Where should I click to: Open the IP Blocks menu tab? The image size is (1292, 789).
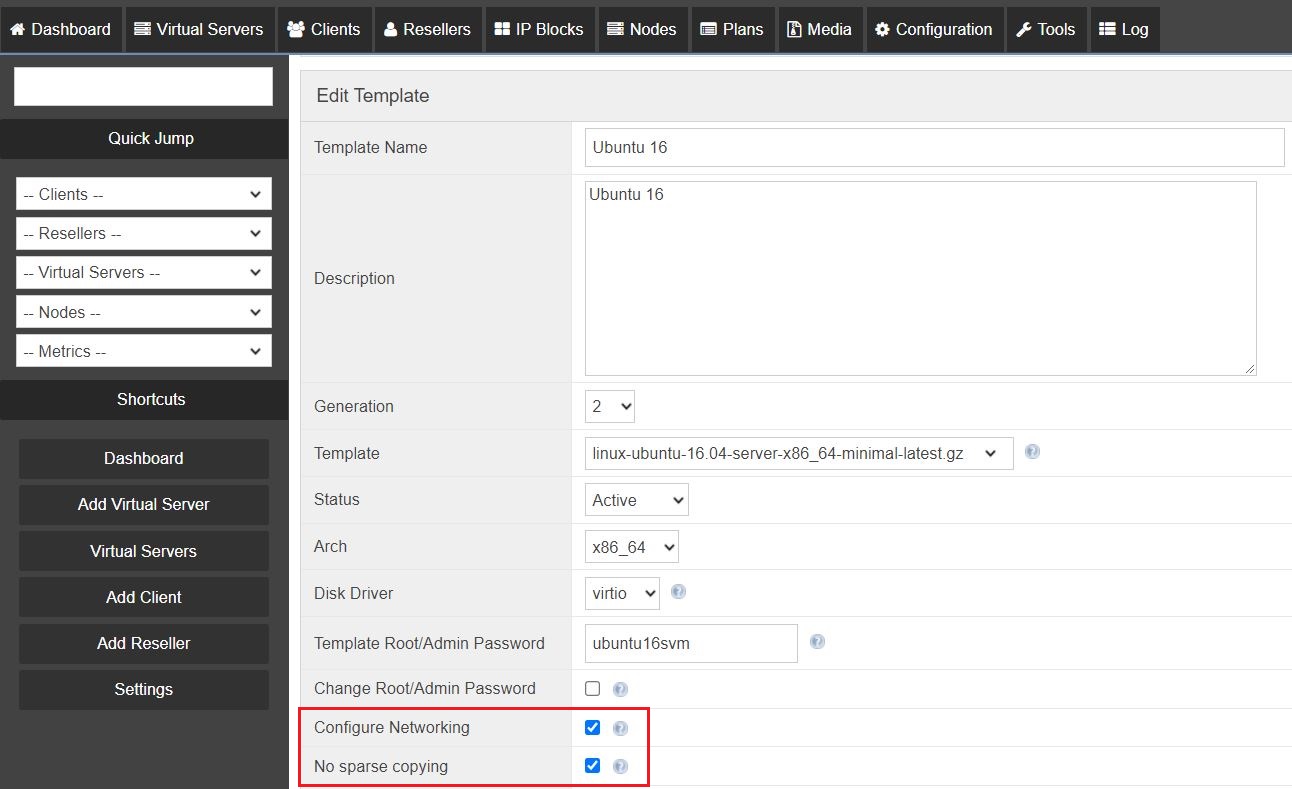pos(538,29)
